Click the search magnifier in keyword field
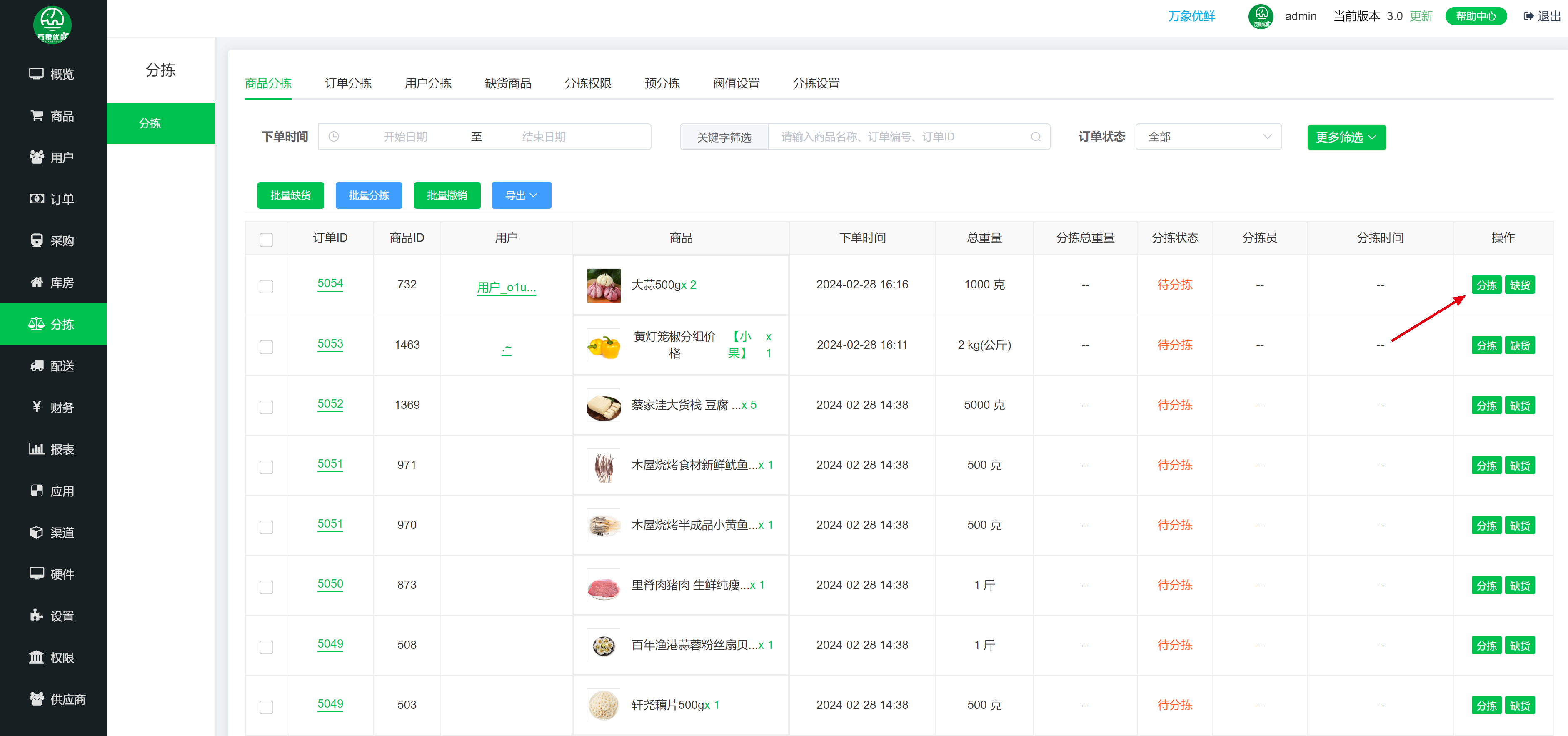 (1035, 137)
